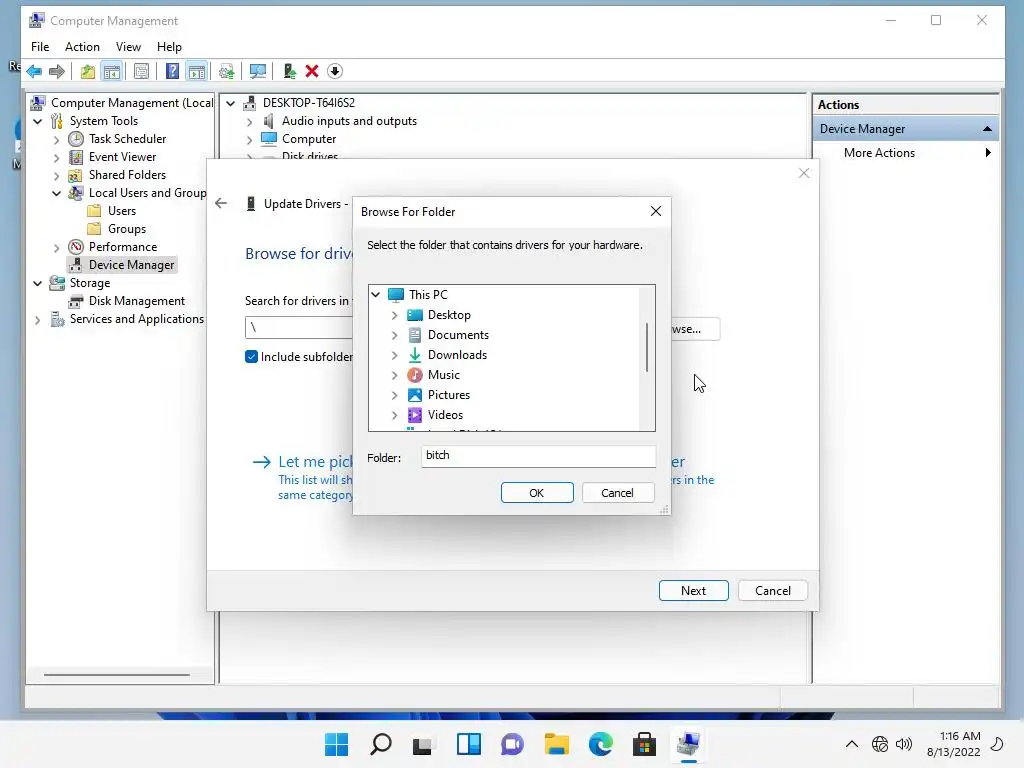Click the Up one level toolbar icon

coord(88,71)
